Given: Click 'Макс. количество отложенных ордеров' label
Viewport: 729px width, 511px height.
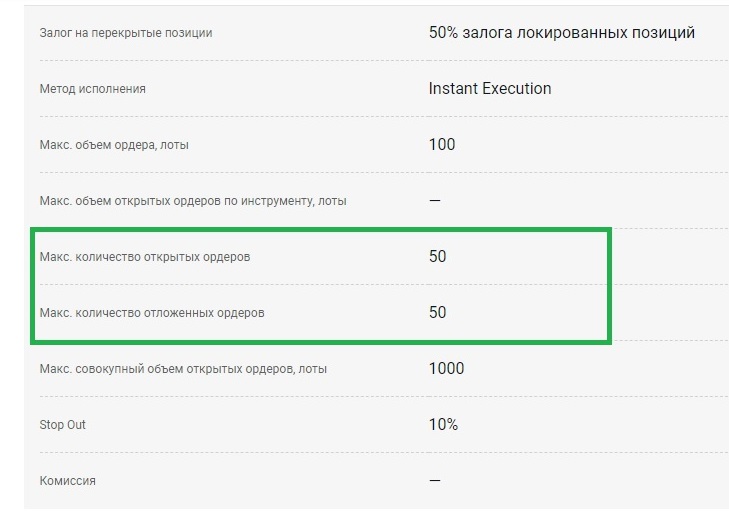Looking at the screenshot, I should [152, 313].
